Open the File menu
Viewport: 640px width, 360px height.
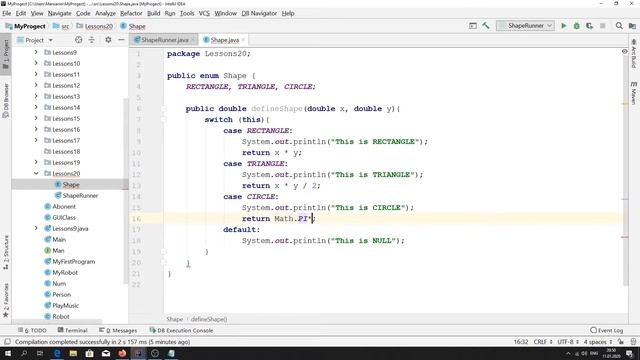click(7, 13)
